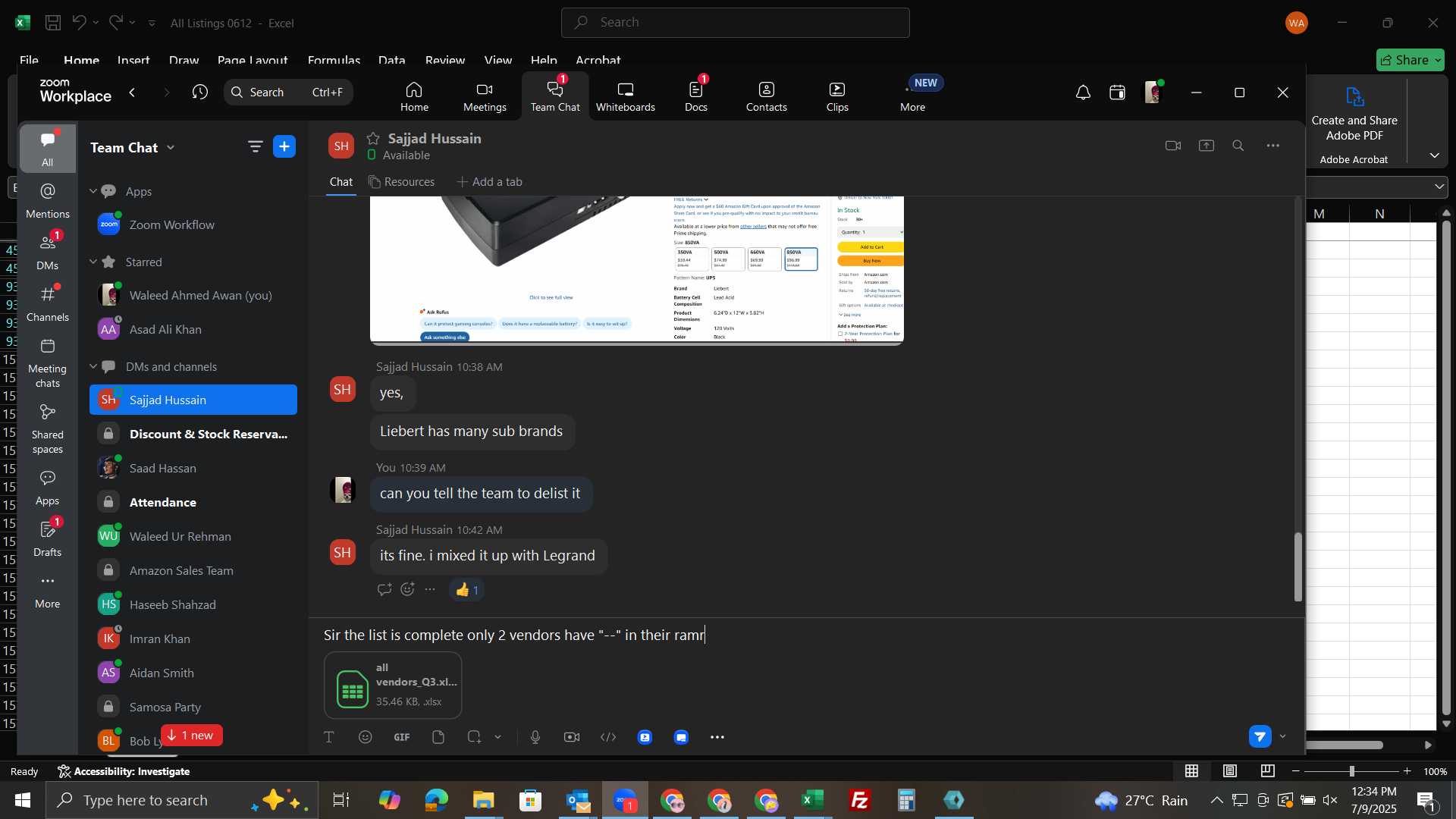Open Meeting chats in the sidebar
This screenshot has width=1456, height=819.
pos(47,362)
